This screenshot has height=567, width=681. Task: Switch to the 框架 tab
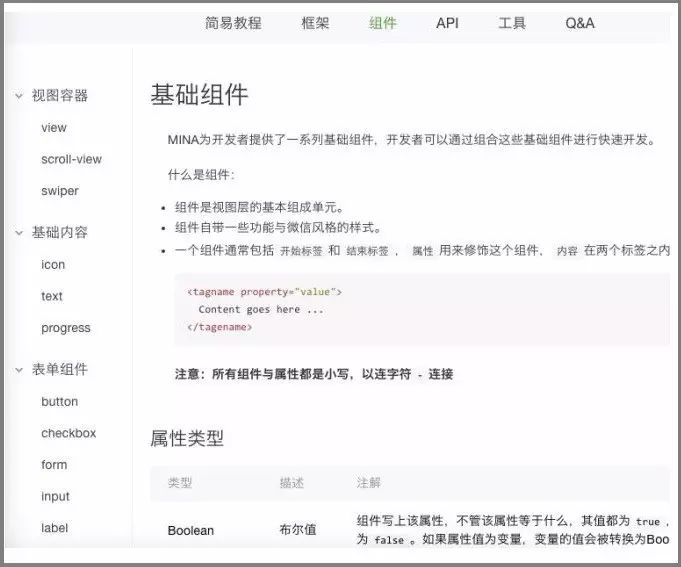[315, 23]
